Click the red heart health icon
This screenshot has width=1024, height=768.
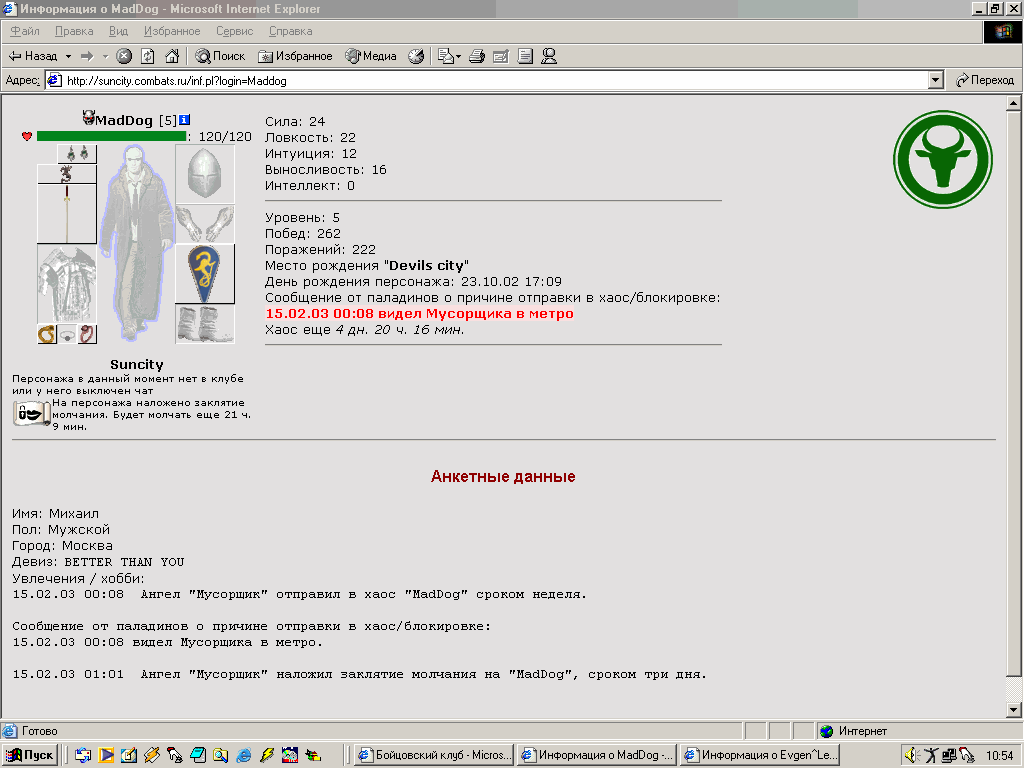coord(27,136)
